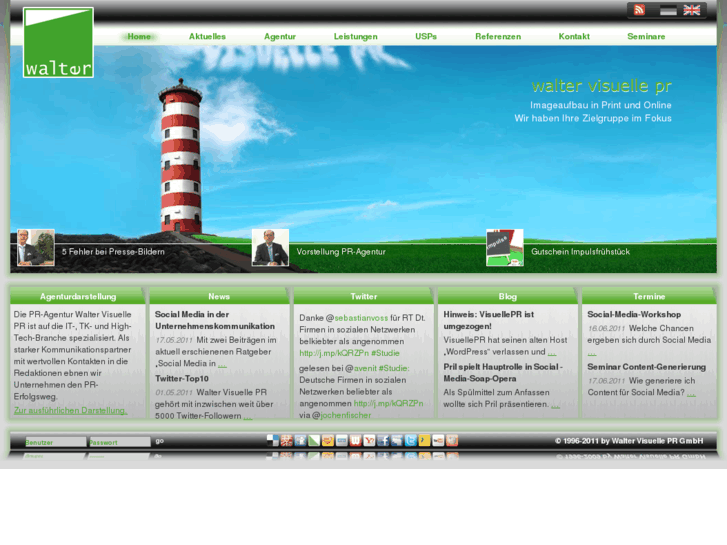Click date '17.05.2011' in News

(174, 340)
